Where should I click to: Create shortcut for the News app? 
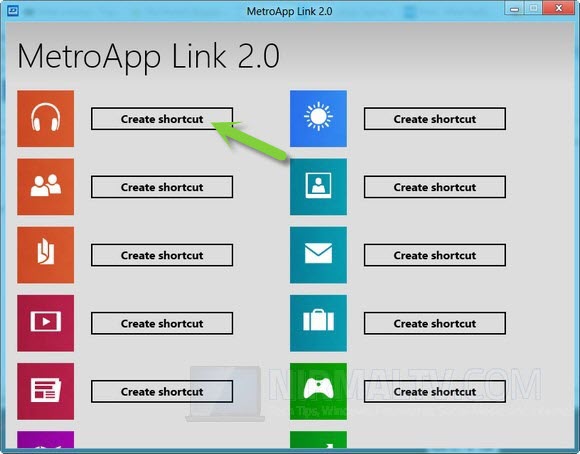tap(162, 391)
